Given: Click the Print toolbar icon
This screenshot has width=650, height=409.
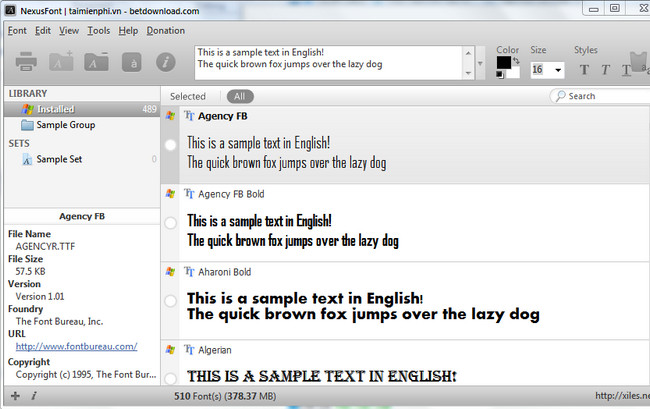Looking at the screenshot, I should coord(26,61).
